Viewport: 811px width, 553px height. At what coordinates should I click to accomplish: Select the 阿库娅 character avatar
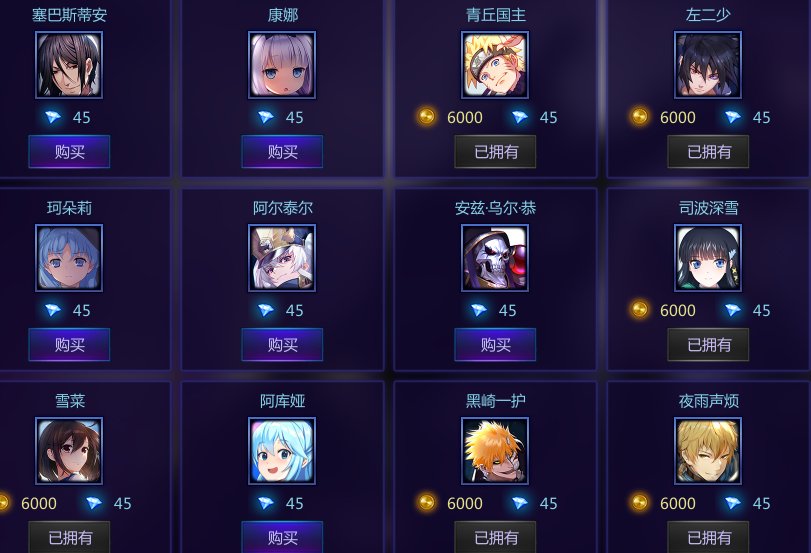tap(282, 451)
